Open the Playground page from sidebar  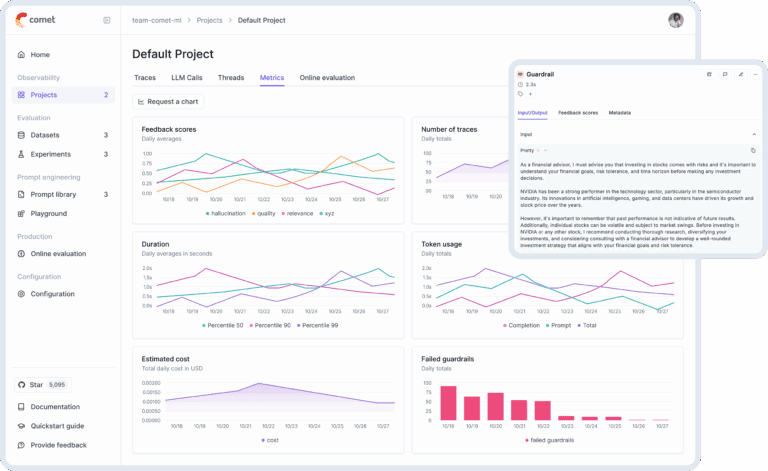point(48,214)
